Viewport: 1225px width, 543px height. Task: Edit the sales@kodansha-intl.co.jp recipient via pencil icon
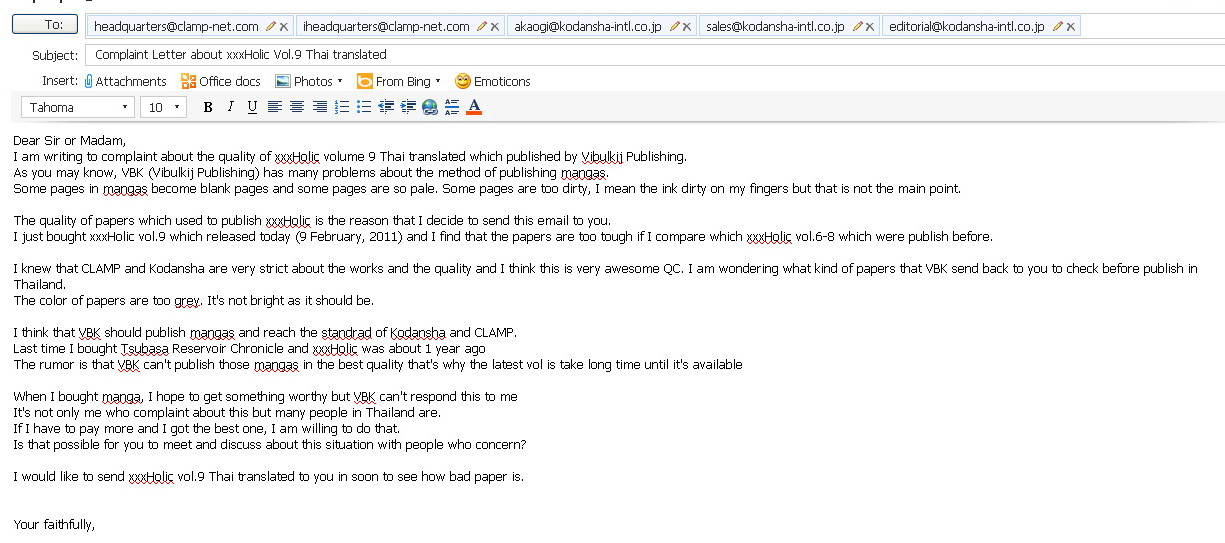click(x=856, y=27)
